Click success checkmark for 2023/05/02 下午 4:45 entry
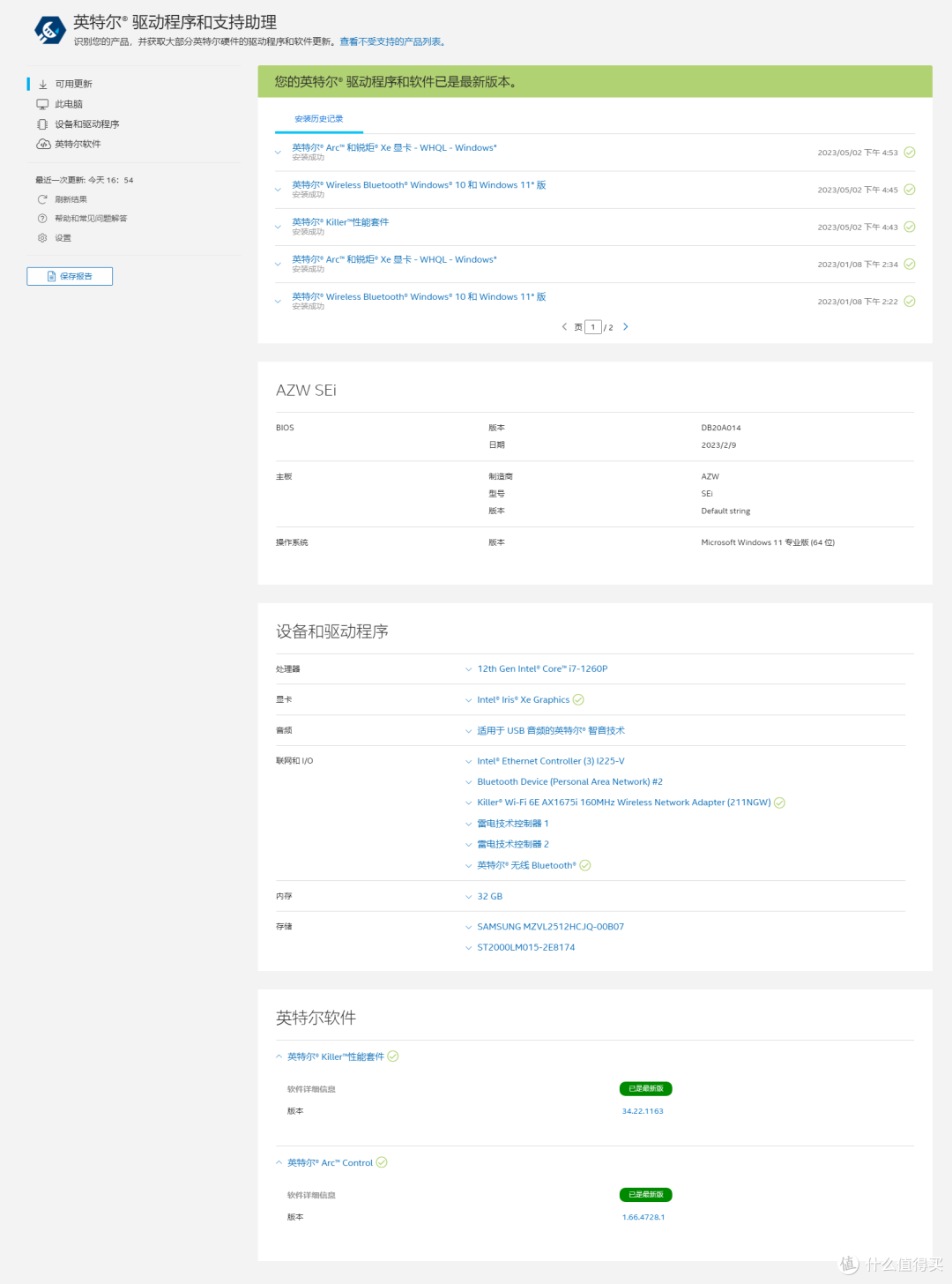 (910, 190)
